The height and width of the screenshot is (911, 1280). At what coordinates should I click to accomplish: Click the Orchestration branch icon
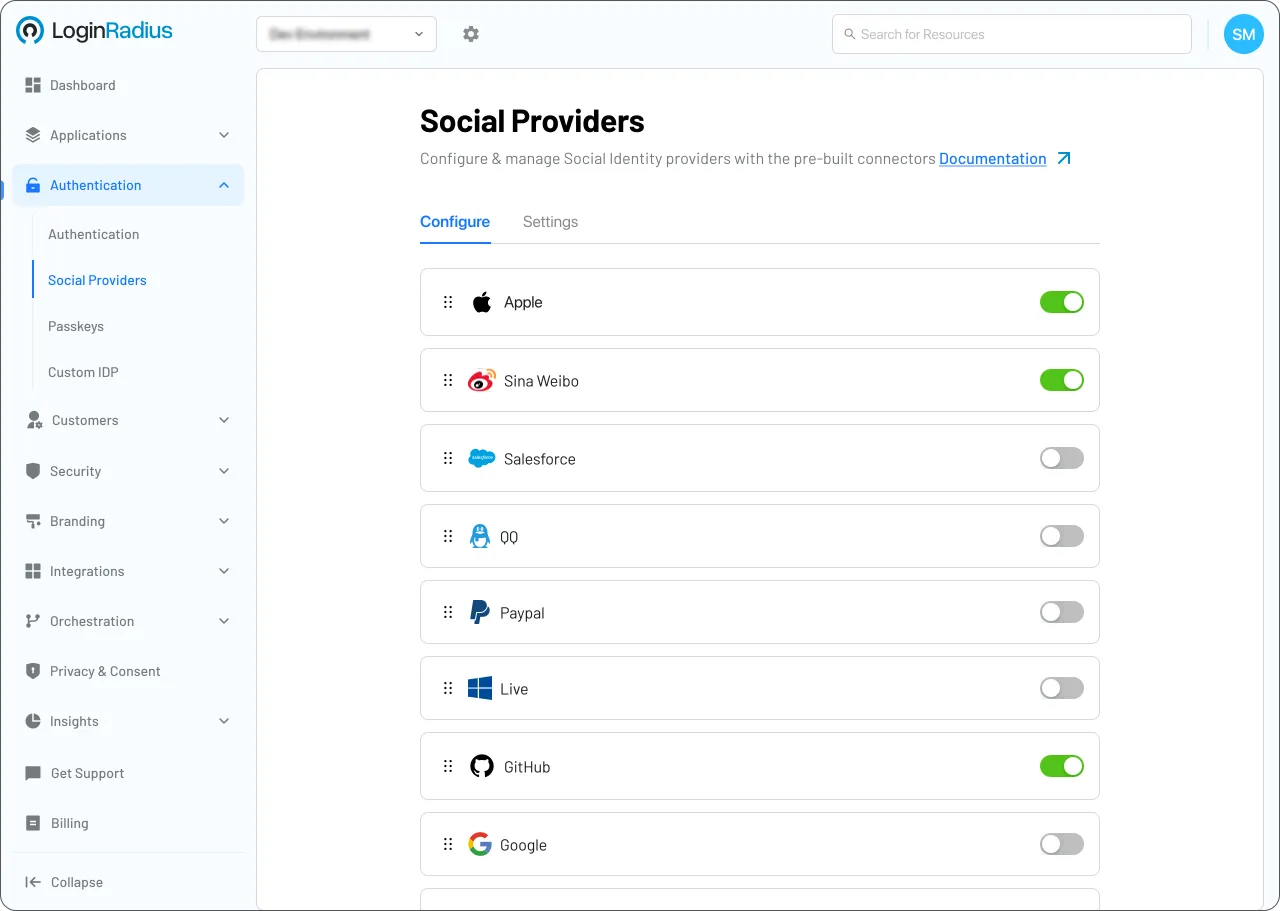coord(33,621)
